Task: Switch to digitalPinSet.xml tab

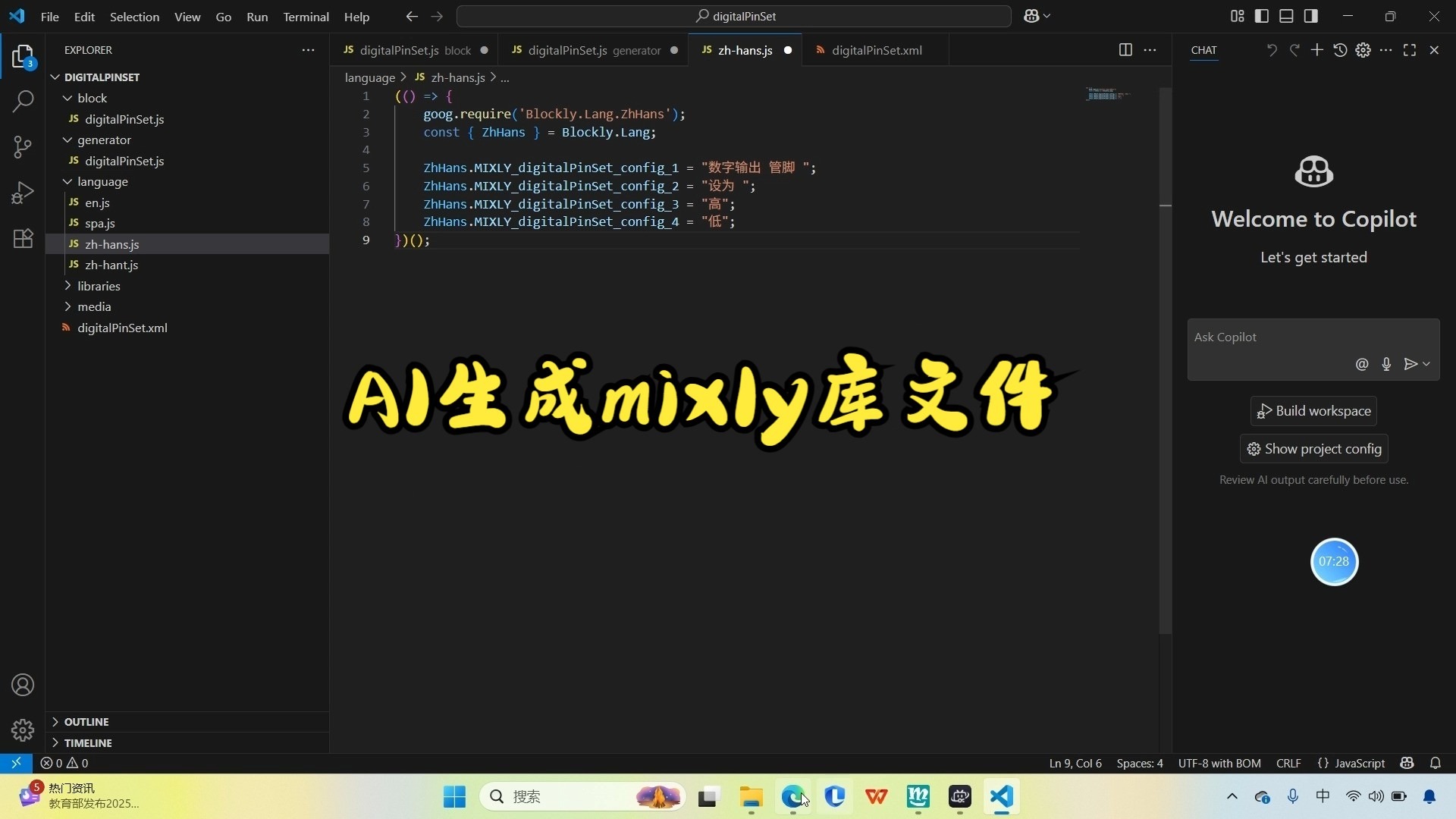Action: [x=877, y=50]
